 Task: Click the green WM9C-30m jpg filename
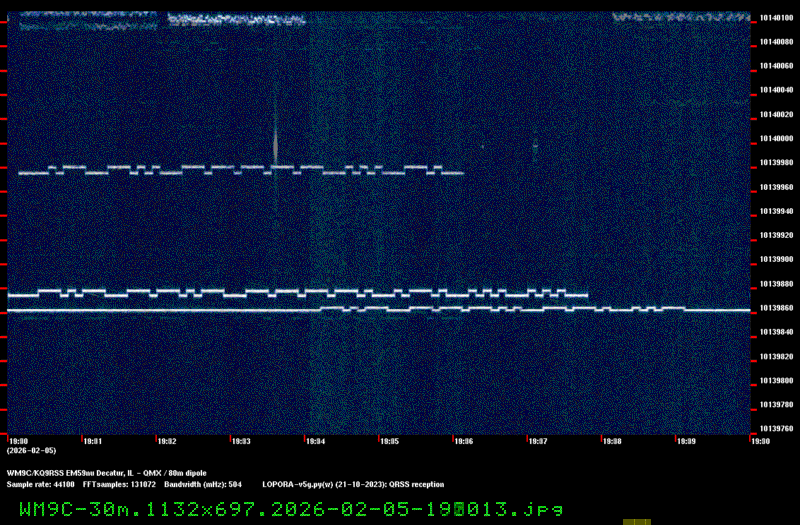[291, 509]
